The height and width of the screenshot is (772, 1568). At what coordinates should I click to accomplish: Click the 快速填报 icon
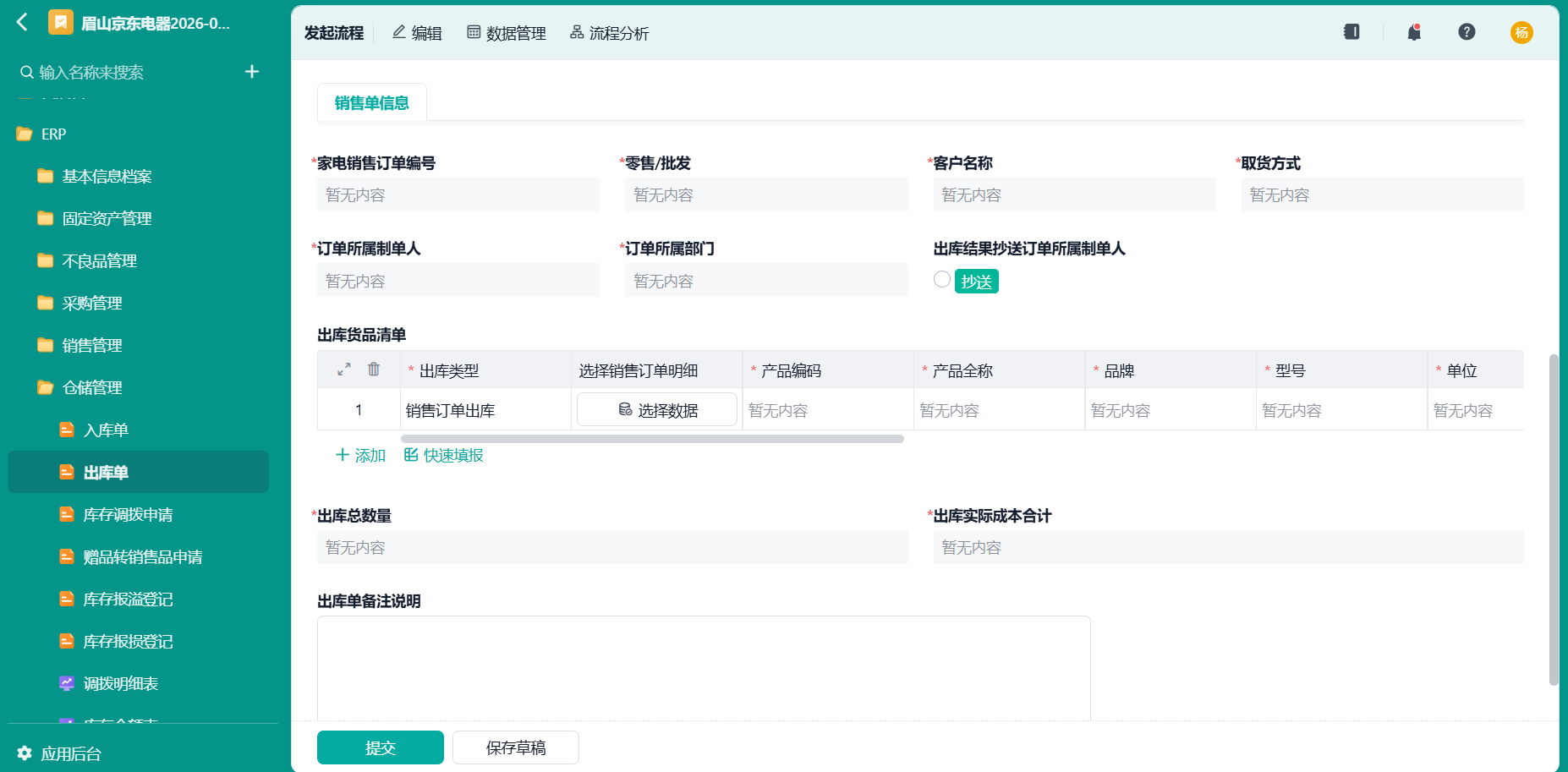coord(411,455)
